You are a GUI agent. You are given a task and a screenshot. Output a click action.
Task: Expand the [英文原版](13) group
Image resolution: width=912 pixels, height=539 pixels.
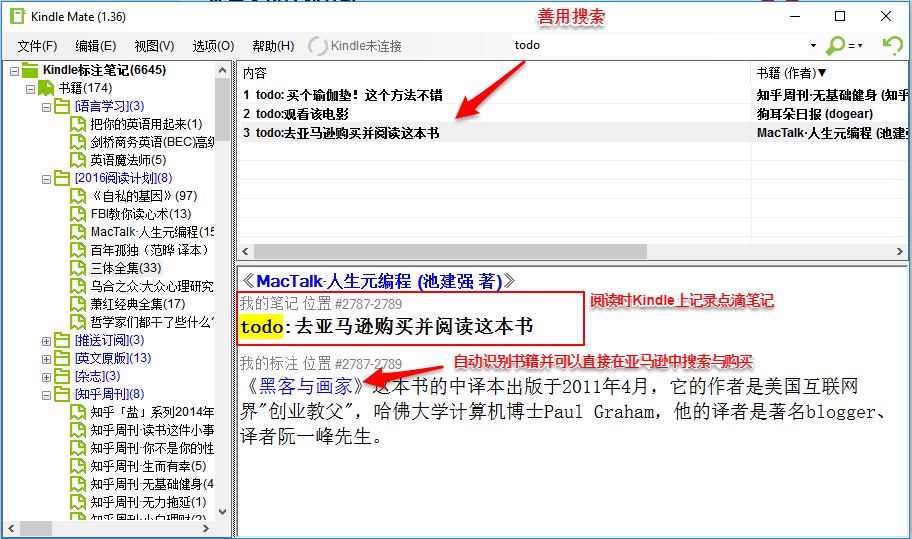click(46, 360)
